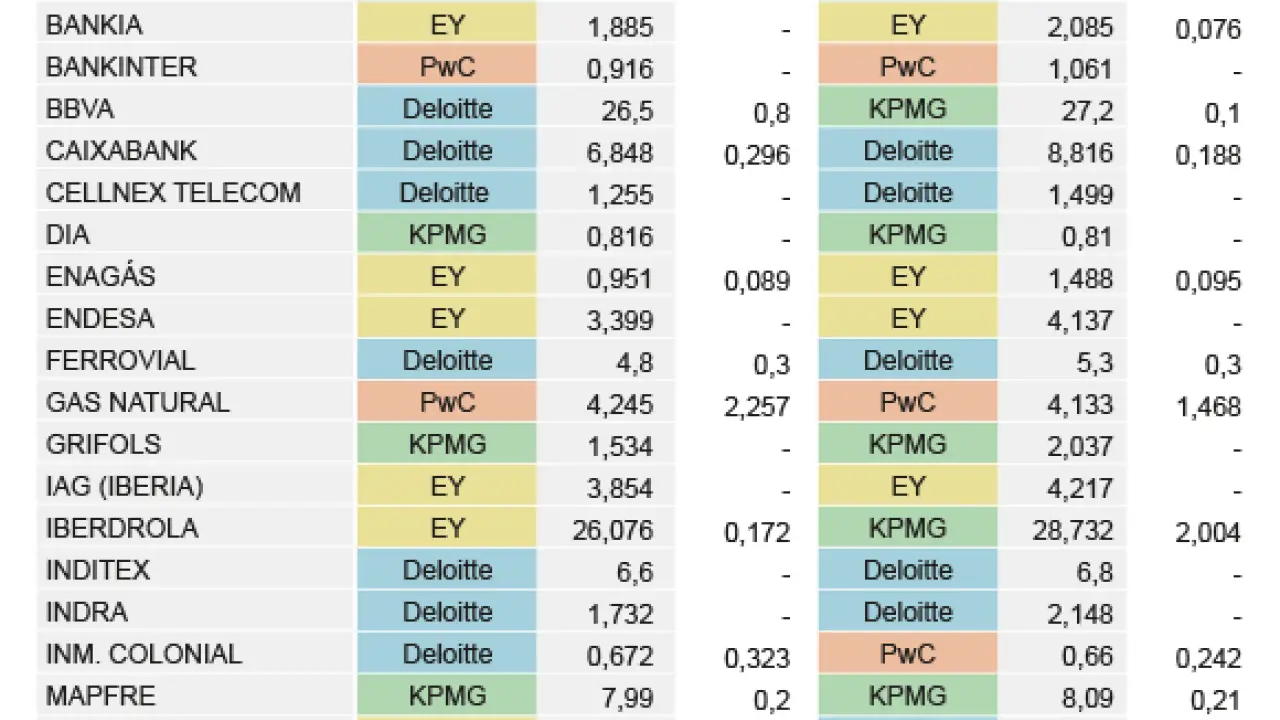Click the BANKIA company name
This screenshot has height=720, width=1280.
click(94, 25)
